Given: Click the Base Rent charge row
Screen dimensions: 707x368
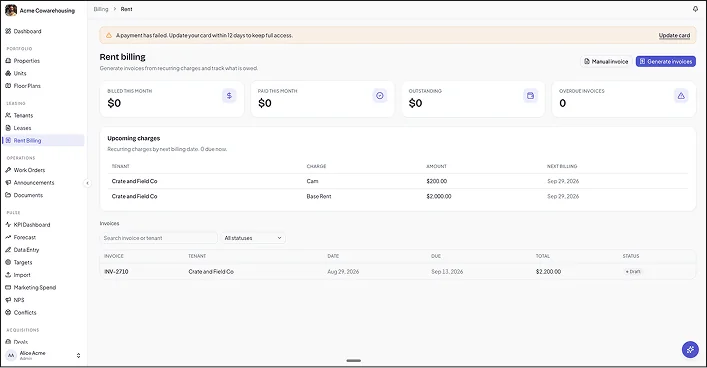Looking at the screenshot, I should [x=397, y=197].
